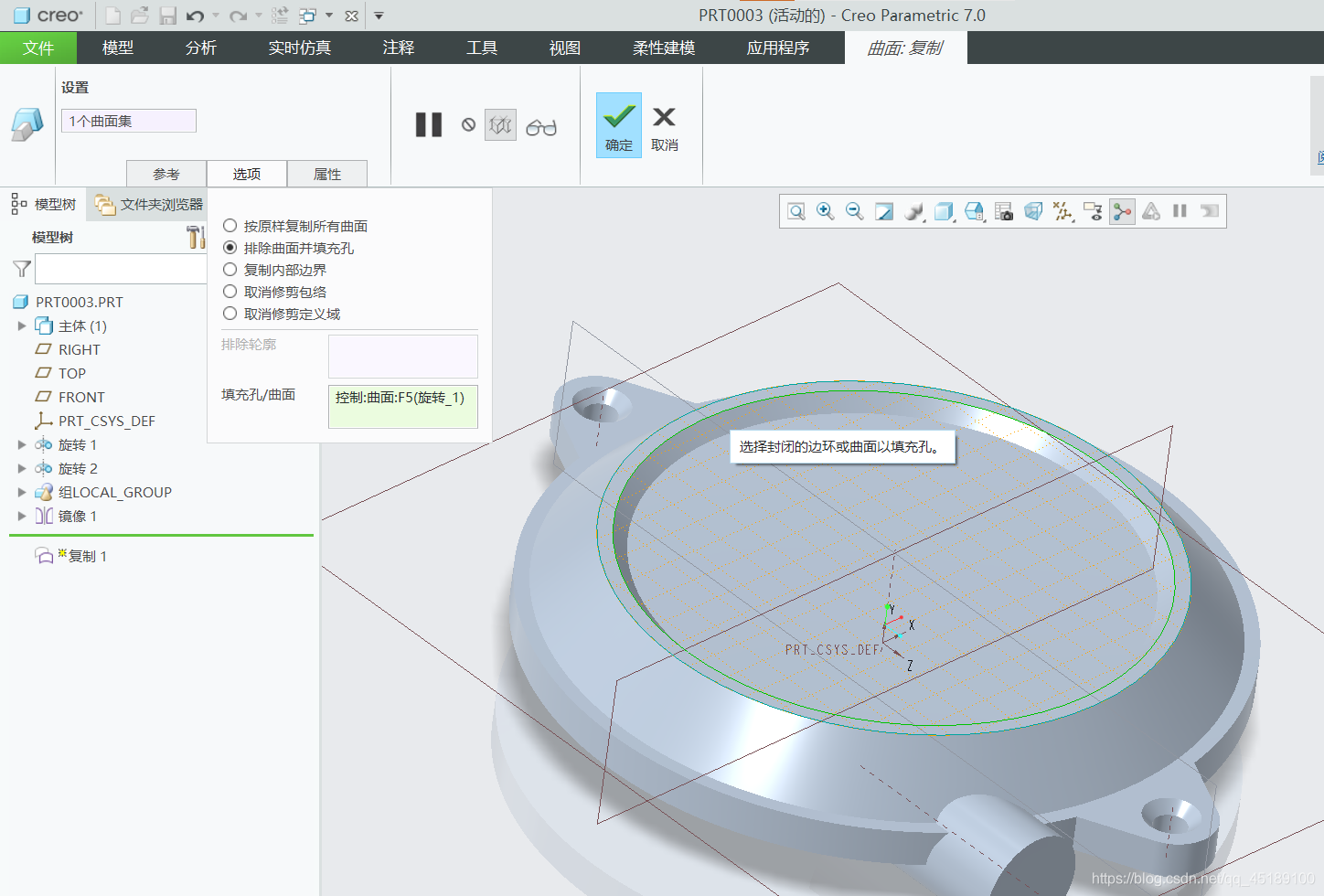Toggle the spin center icon
The width and height of the screenshot is (1324, 896).
click(x=1122, y=211)
